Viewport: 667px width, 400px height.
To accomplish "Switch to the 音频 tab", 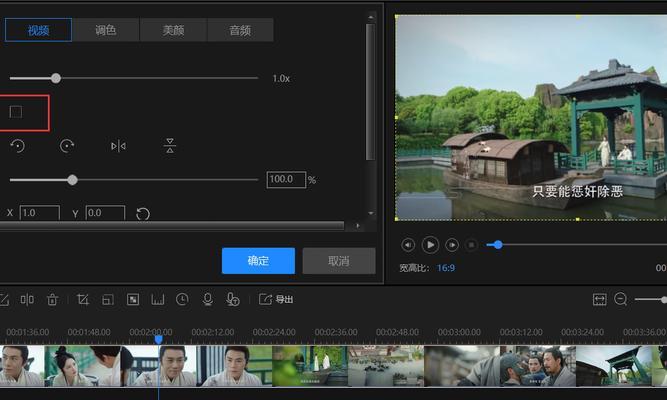I will (x=240, y=30).
